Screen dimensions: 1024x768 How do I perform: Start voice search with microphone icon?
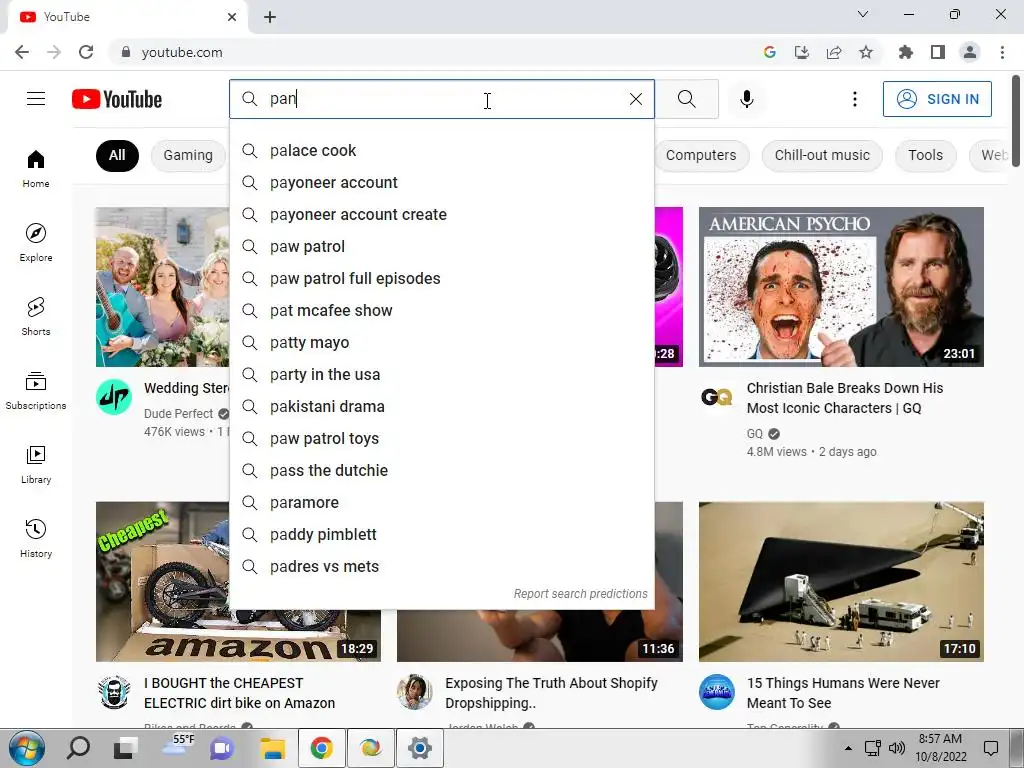(x=747, y=99)
